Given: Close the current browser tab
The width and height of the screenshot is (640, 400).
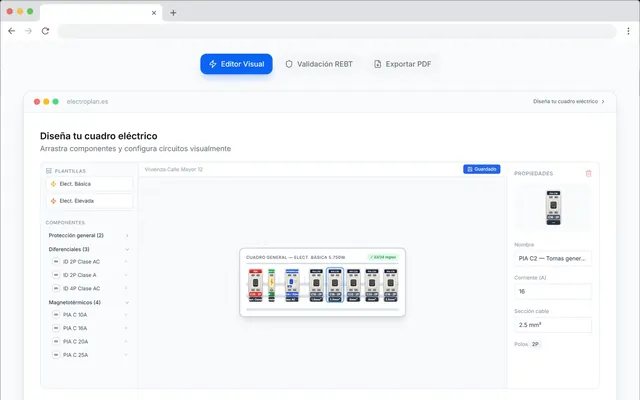Looking at the screenshot, I should (154, 13).
